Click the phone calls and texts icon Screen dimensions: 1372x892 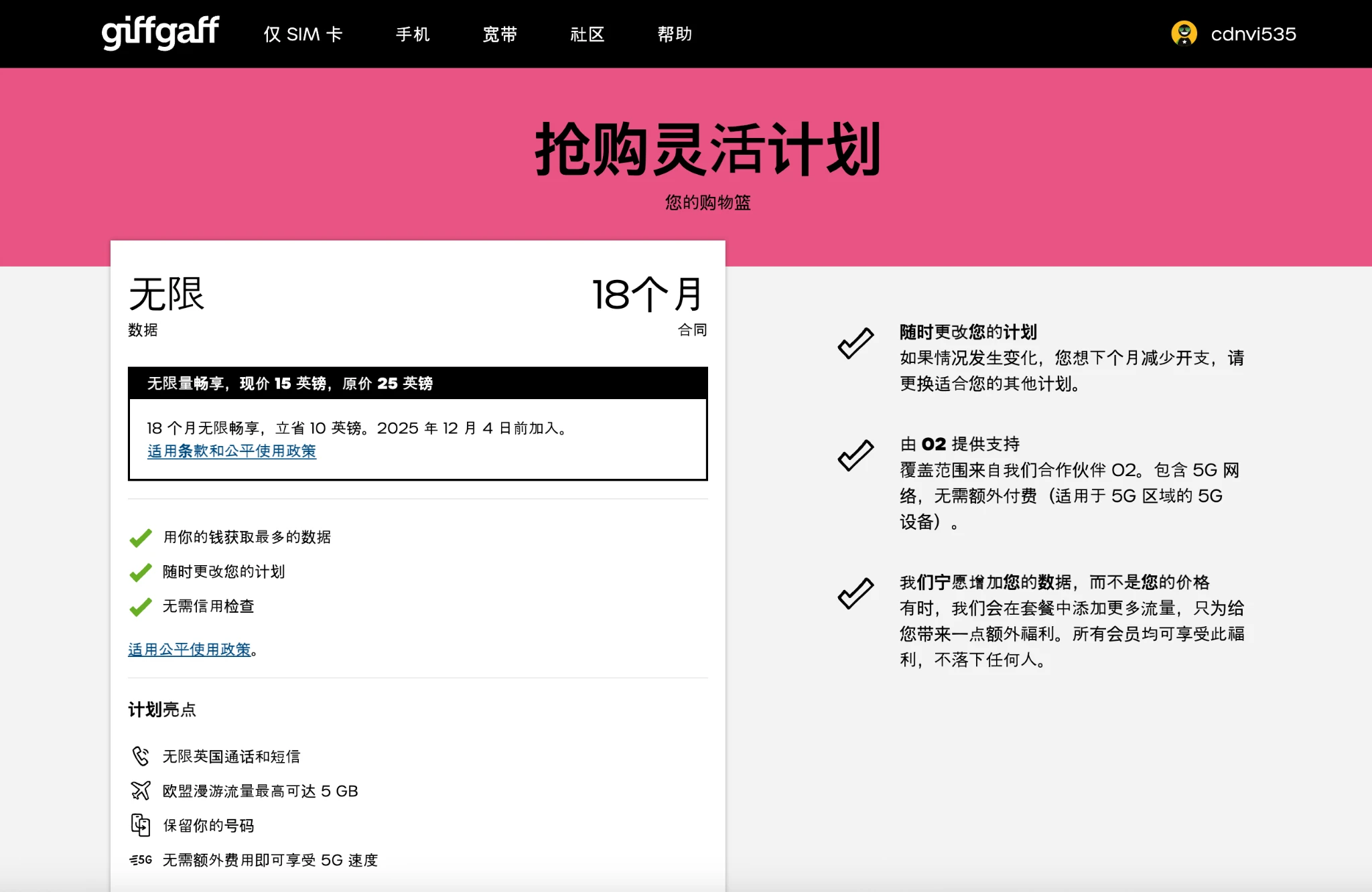tap(140, 756)
